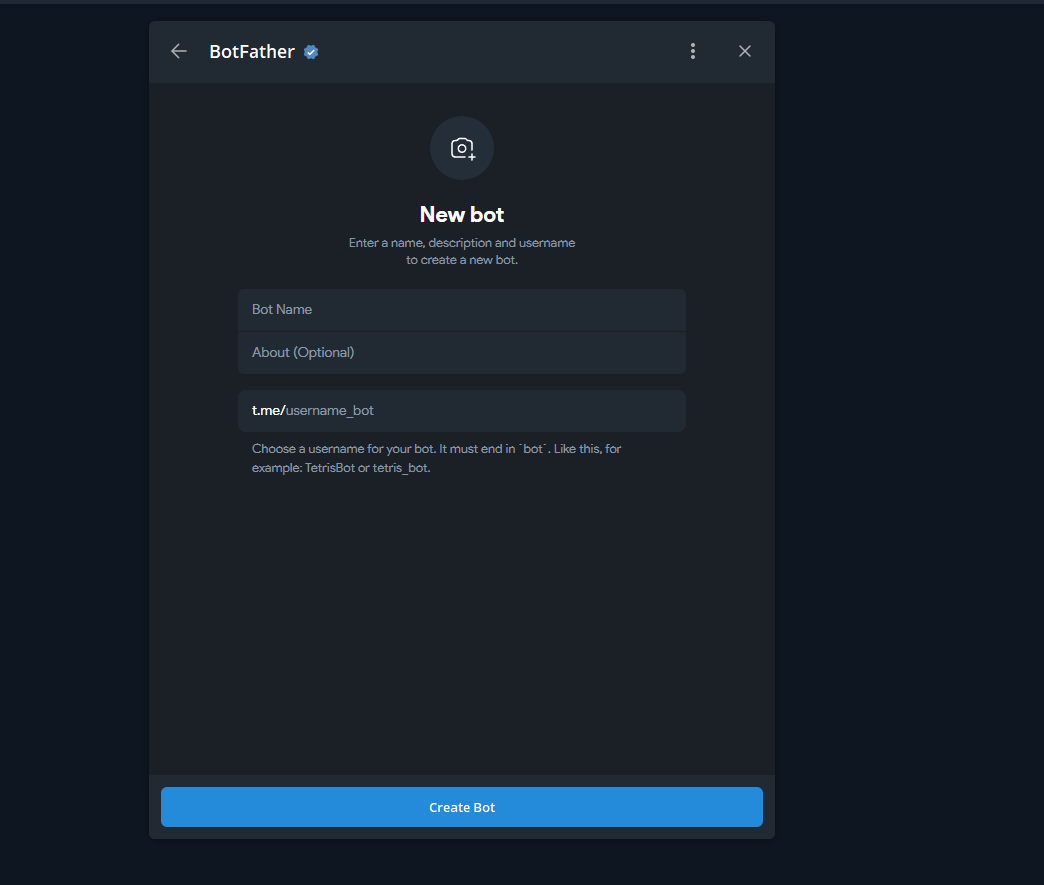Open the three-dot more options menu

pos(692,51)
